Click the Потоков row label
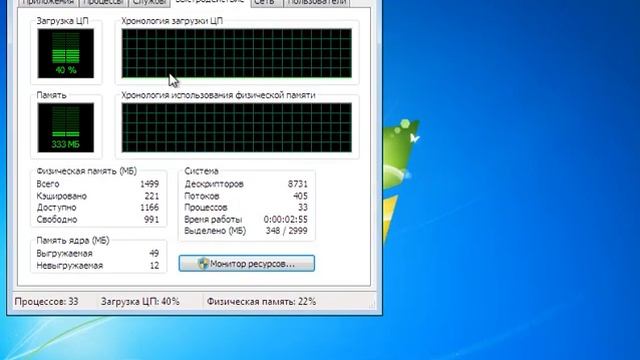Image resolution: width=640 pixels, height=360 pixels. (202, 196)
